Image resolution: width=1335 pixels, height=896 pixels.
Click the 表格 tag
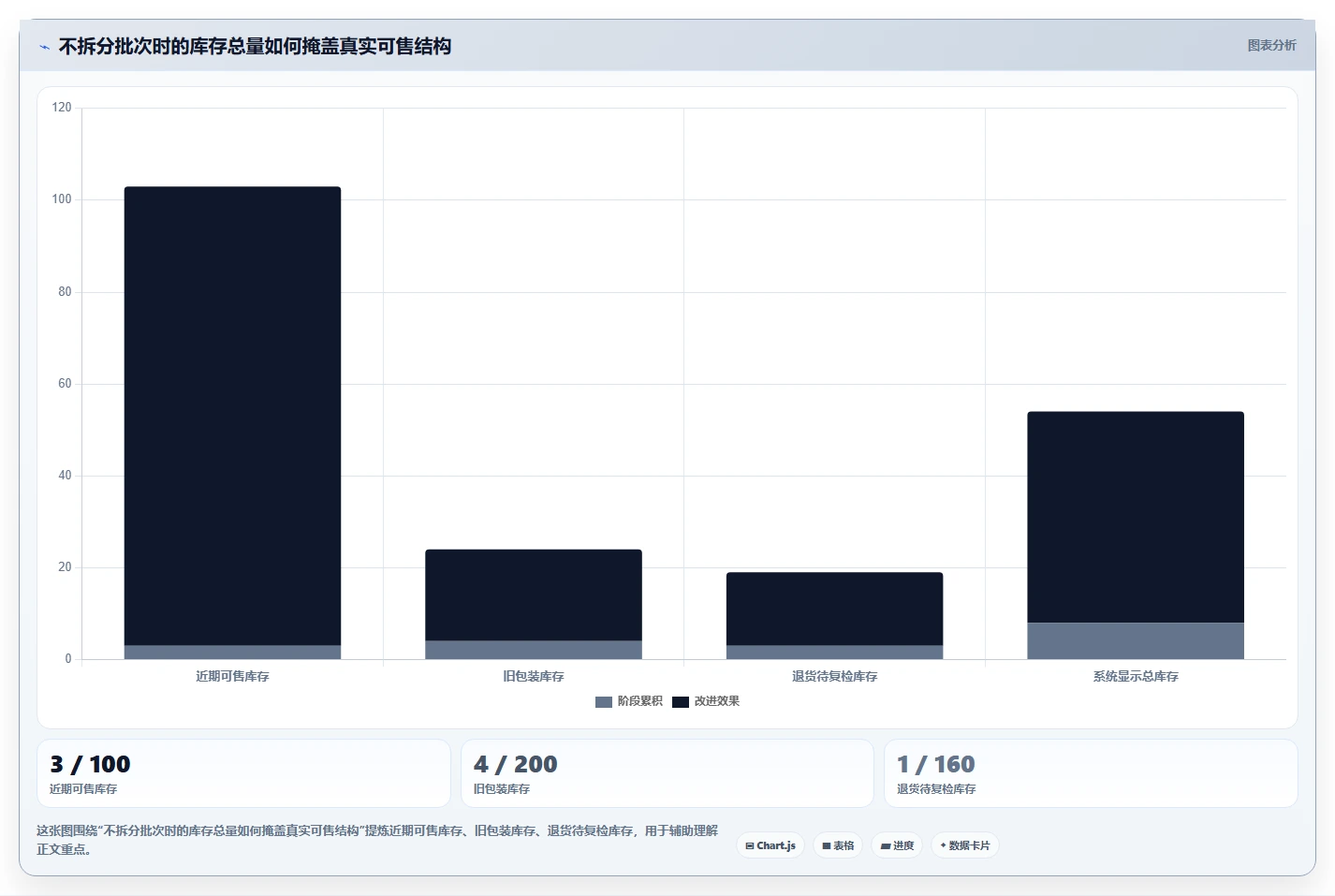point(838,845)
